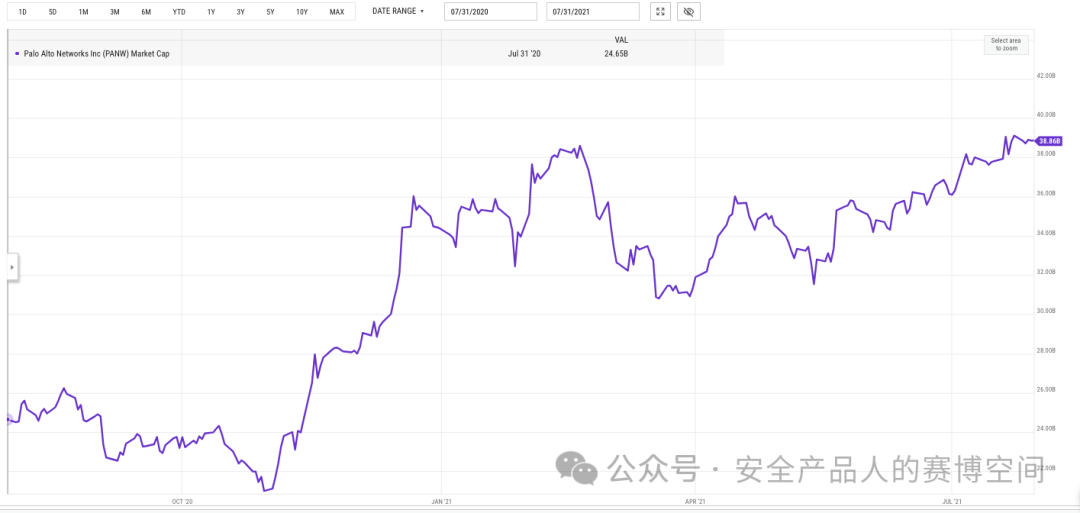Viewport: 1080px width, 513px height.
Task: Switch chart to 3M range
Action: (114, 12)
